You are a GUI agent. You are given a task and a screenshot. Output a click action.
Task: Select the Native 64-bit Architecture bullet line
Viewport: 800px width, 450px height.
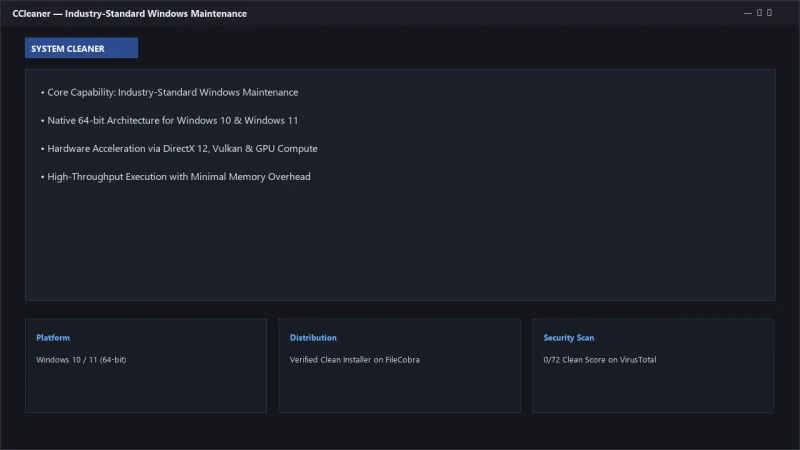tap(169, 120)
